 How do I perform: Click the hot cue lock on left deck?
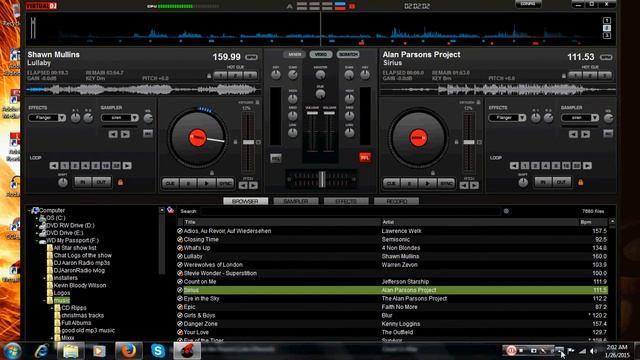[x=209, y=76]
